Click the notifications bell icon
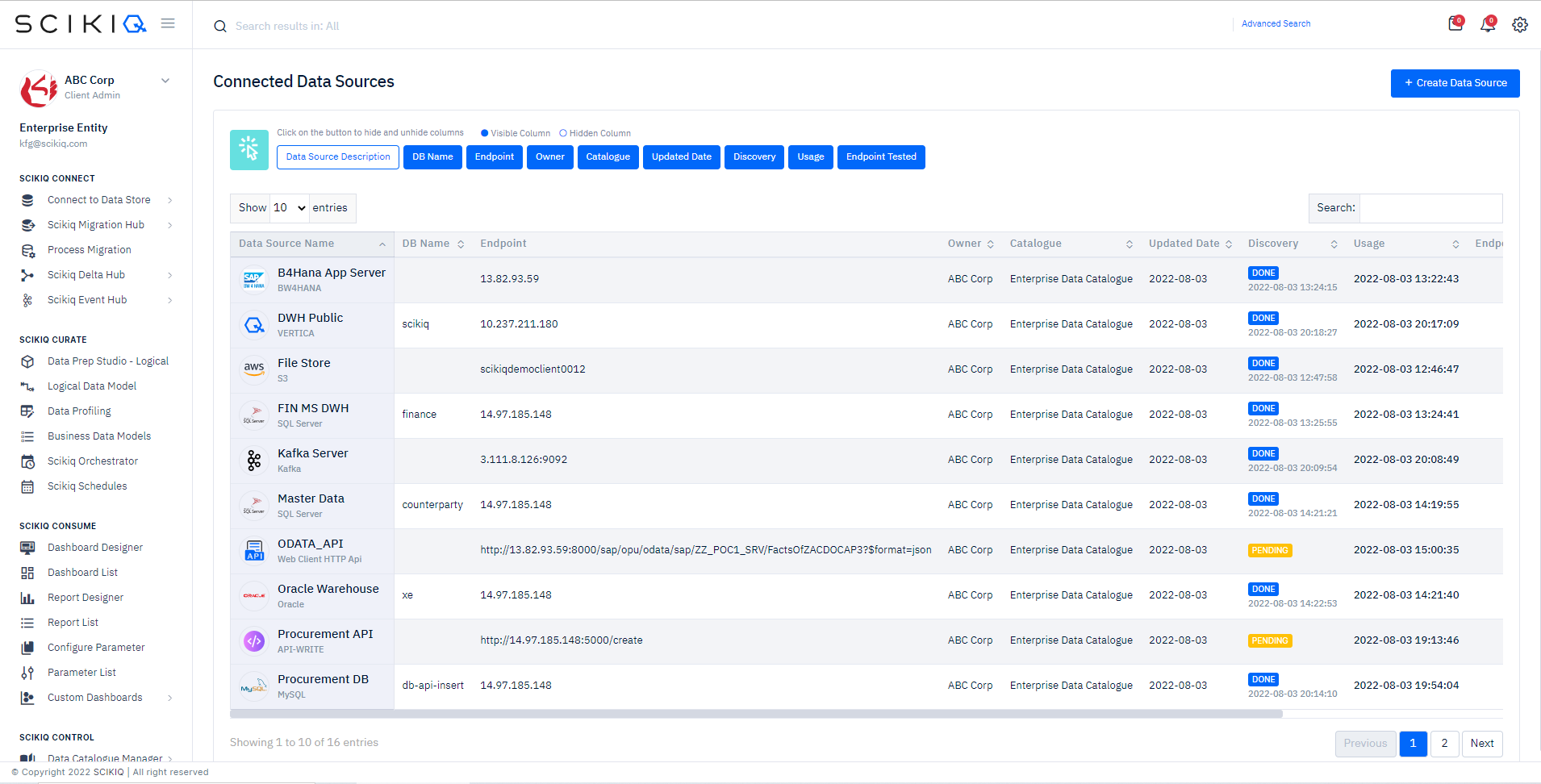 (x=1489, y=25)
